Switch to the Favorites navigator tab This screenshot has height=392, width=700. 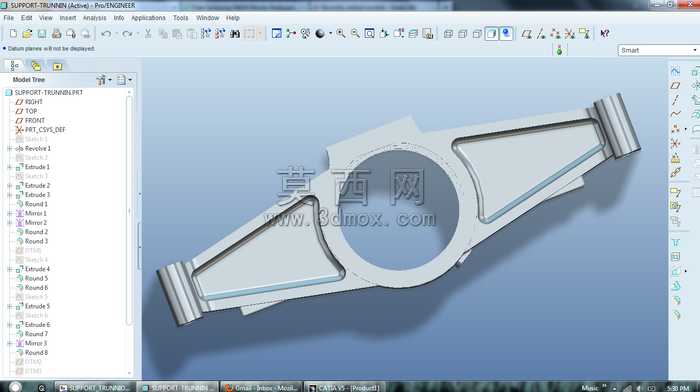click(x=57, y=67)
